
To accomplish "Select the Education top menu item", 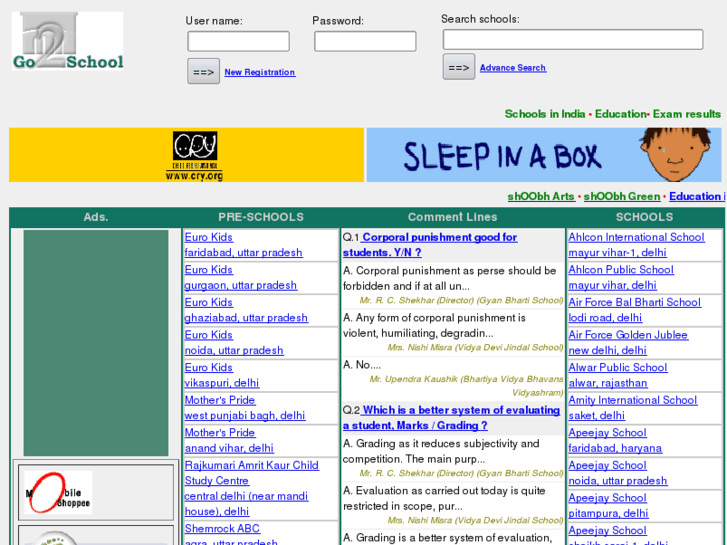I will coord(620,114).
